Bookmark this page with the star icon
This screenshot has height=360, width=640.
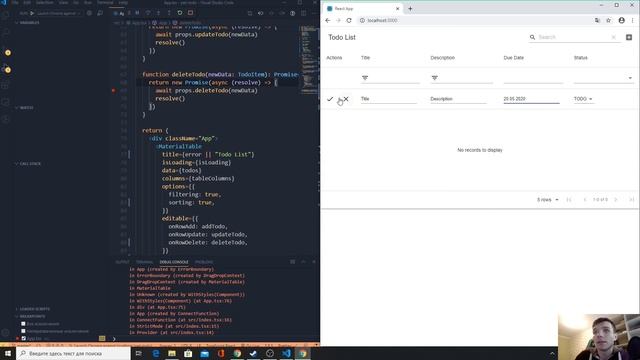[x=609, y=20]
